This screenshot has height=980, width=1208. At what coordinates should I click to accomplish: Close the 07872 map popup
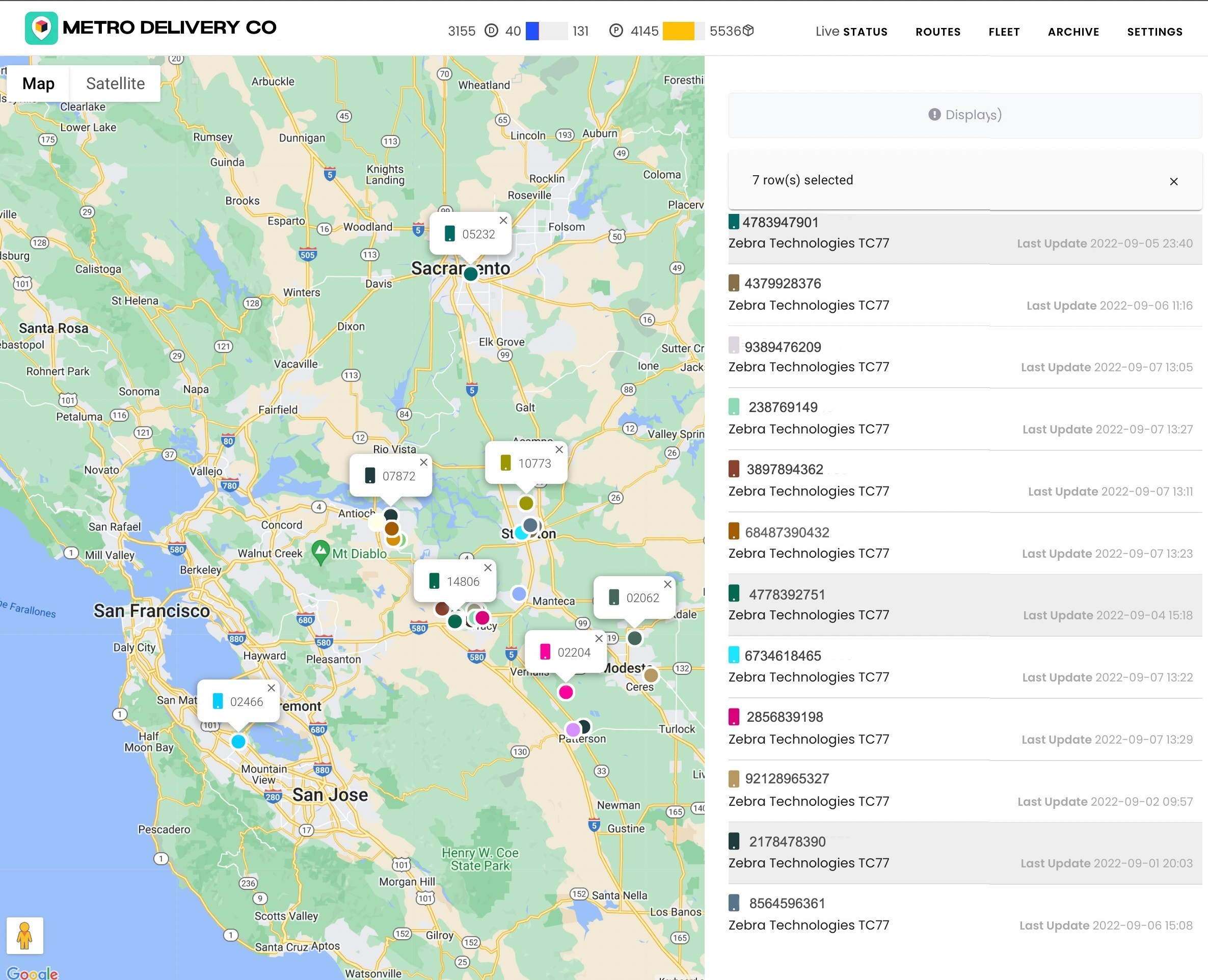(x=423, y=462)
